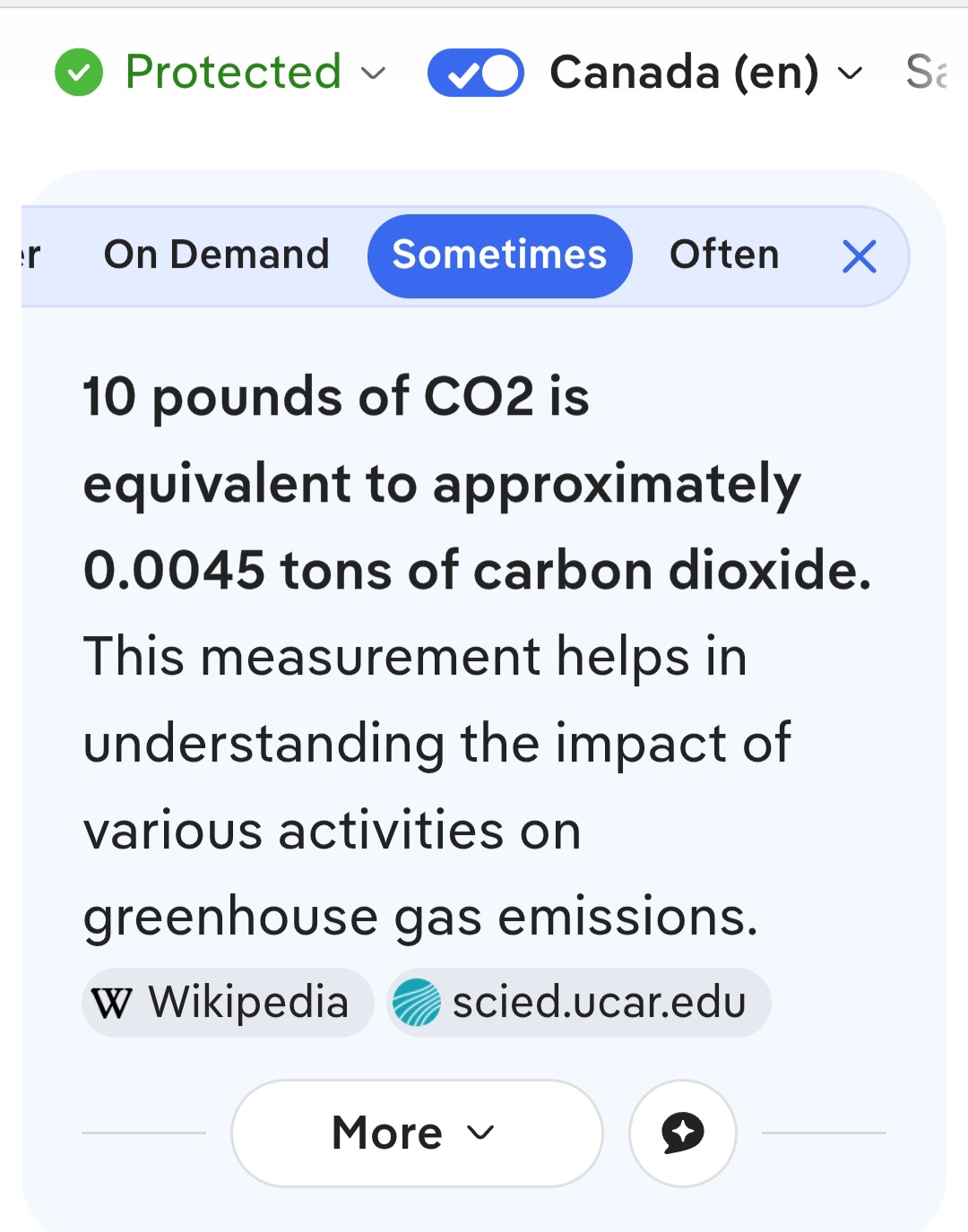Select the Often option
Screen dimensions: 968x1232
point(724,255)
